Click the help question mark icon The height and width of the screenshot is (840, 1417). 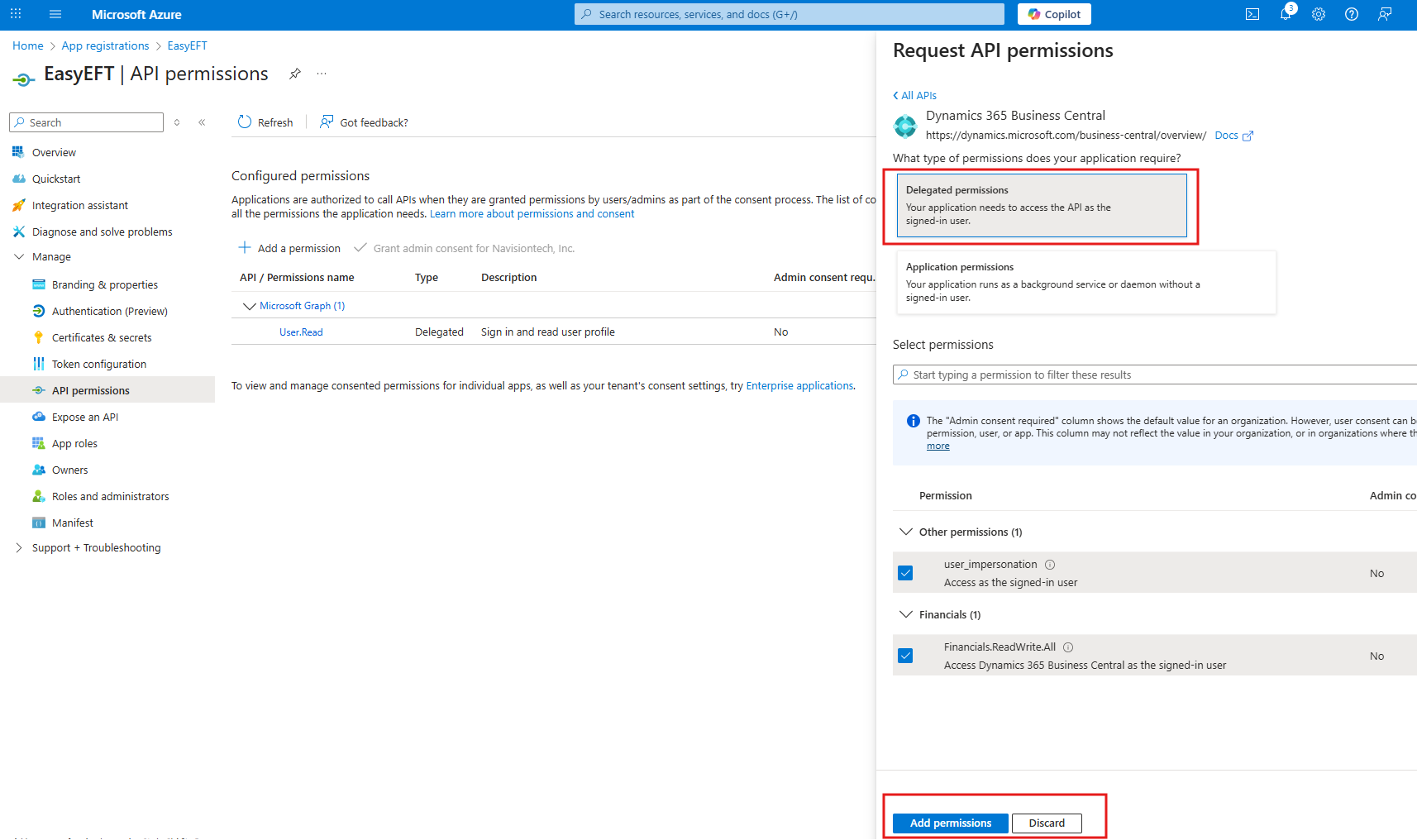click(1352, 14)
